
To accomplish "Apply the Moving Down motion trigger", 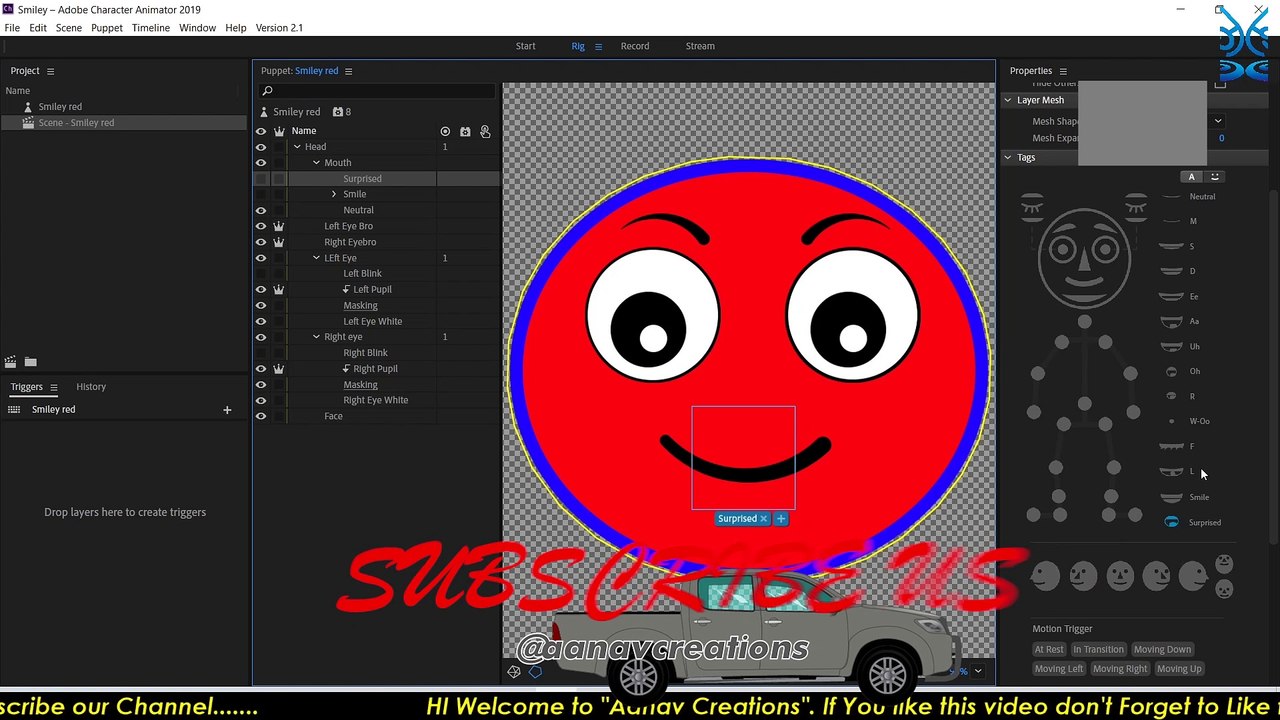I will click(1162, 650).
